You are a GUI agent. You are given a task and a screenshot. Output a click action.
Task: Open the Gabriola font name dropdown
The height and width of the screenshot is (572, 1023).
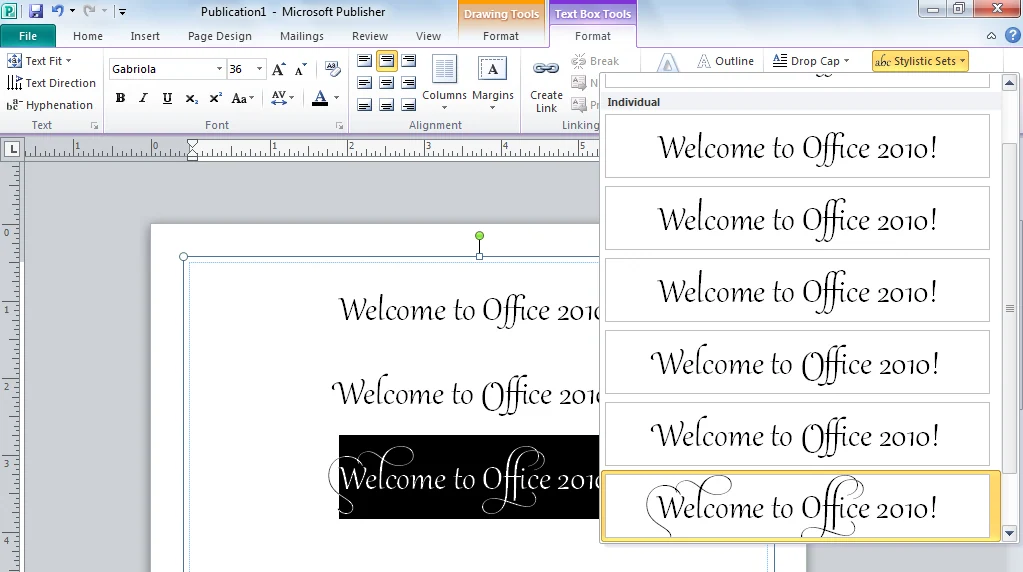[x=219, y=68]
